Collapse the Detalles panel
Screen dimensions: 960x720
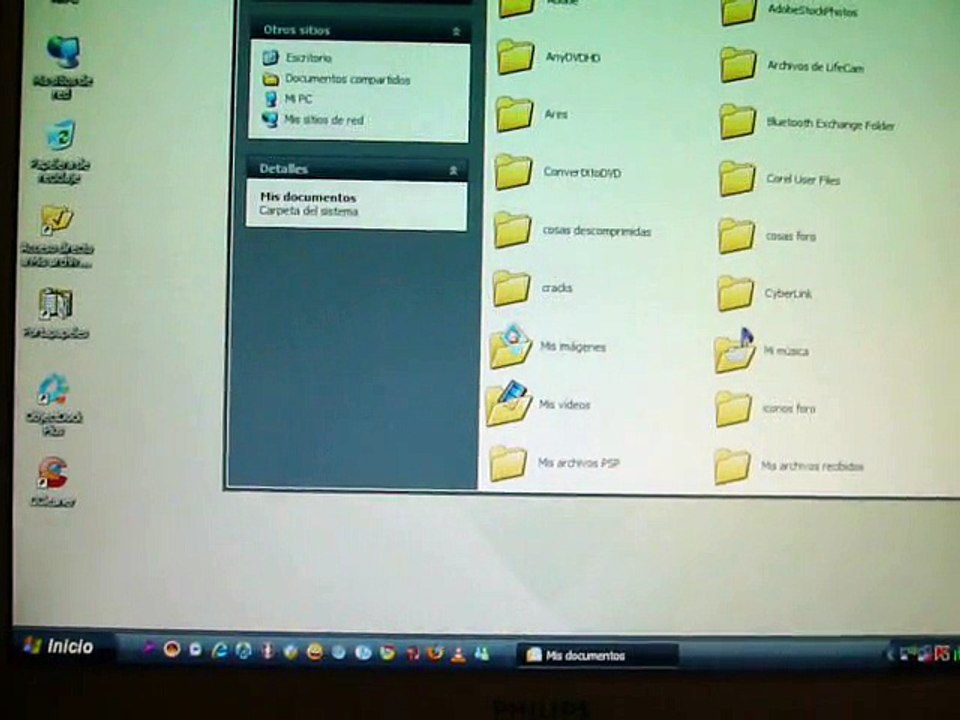click(453, 170)
